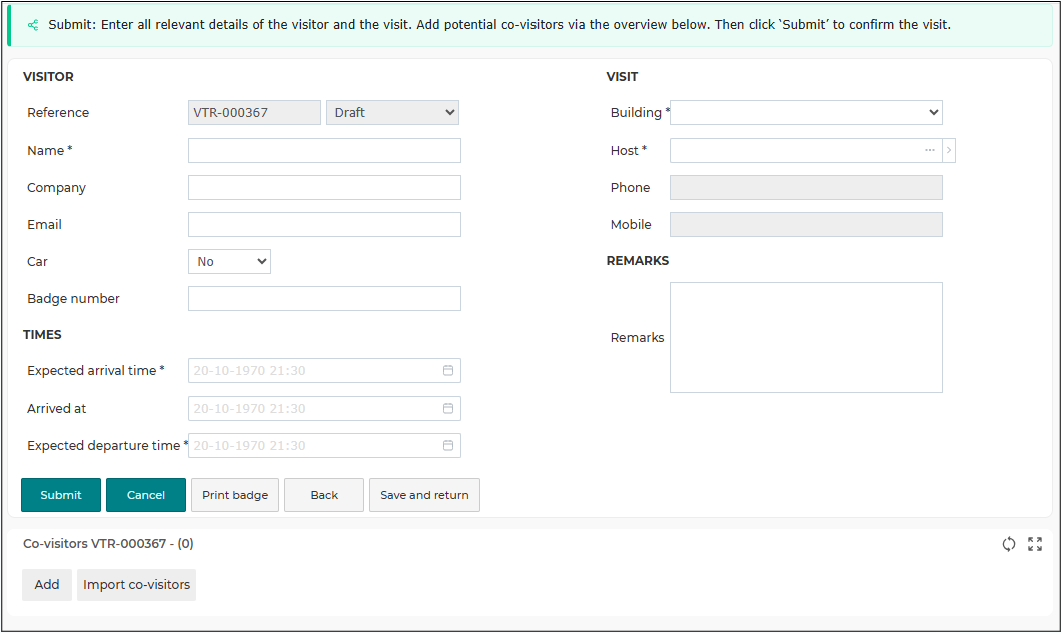Image resolution: width=1061 pixels, height=633 pixels.
Task: Open calendar for Expected arrival time
Action: point(448,370)
